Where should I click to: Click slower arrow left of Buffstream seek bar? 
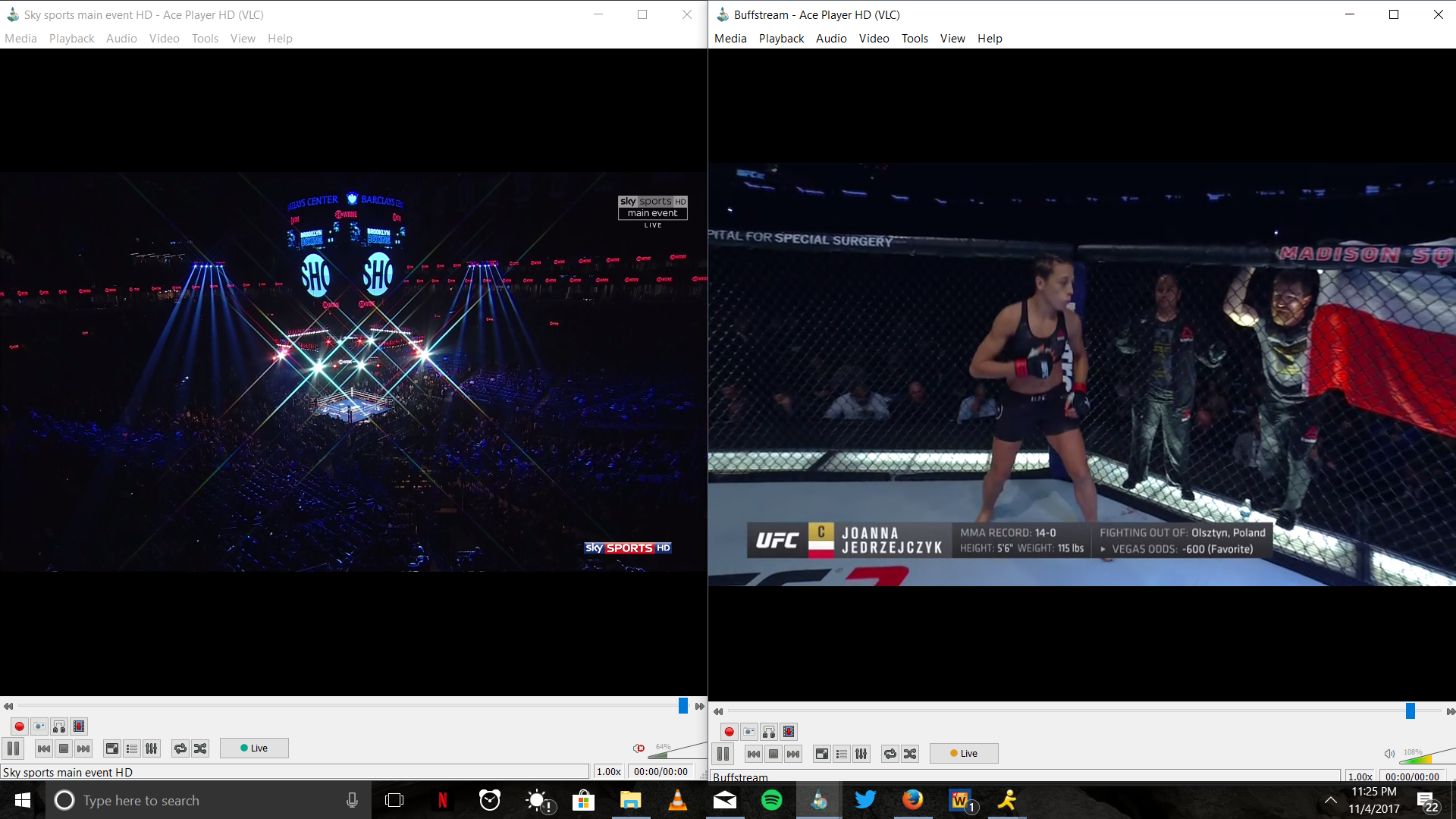coord(718,711)
